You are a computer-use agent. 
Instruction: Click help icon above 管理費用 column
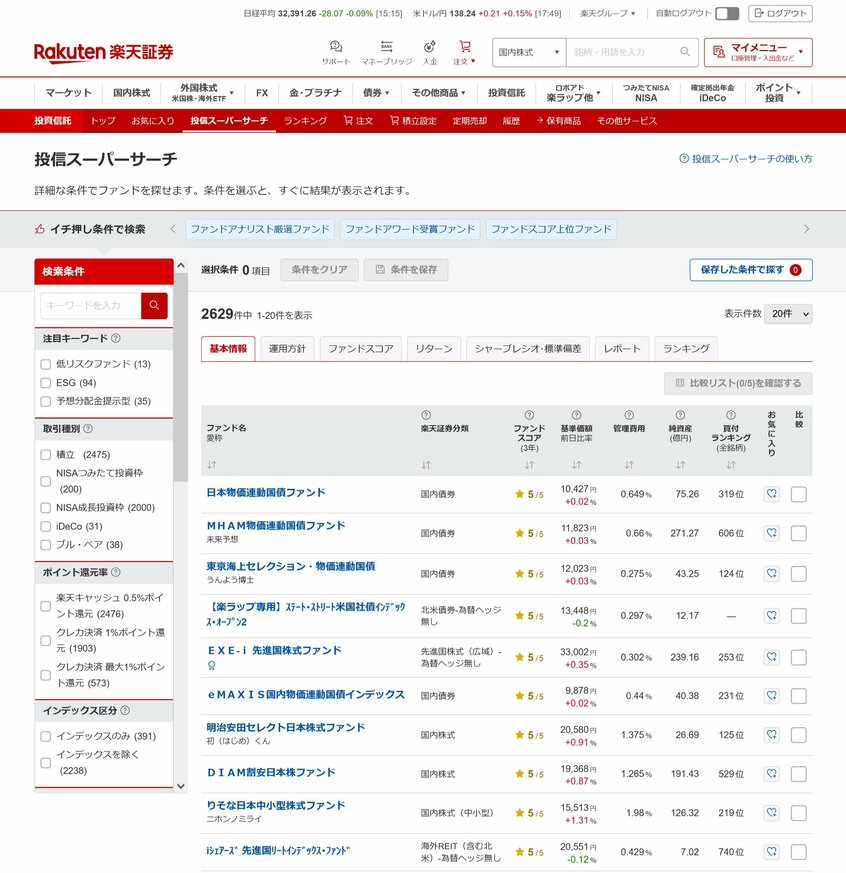629,415
